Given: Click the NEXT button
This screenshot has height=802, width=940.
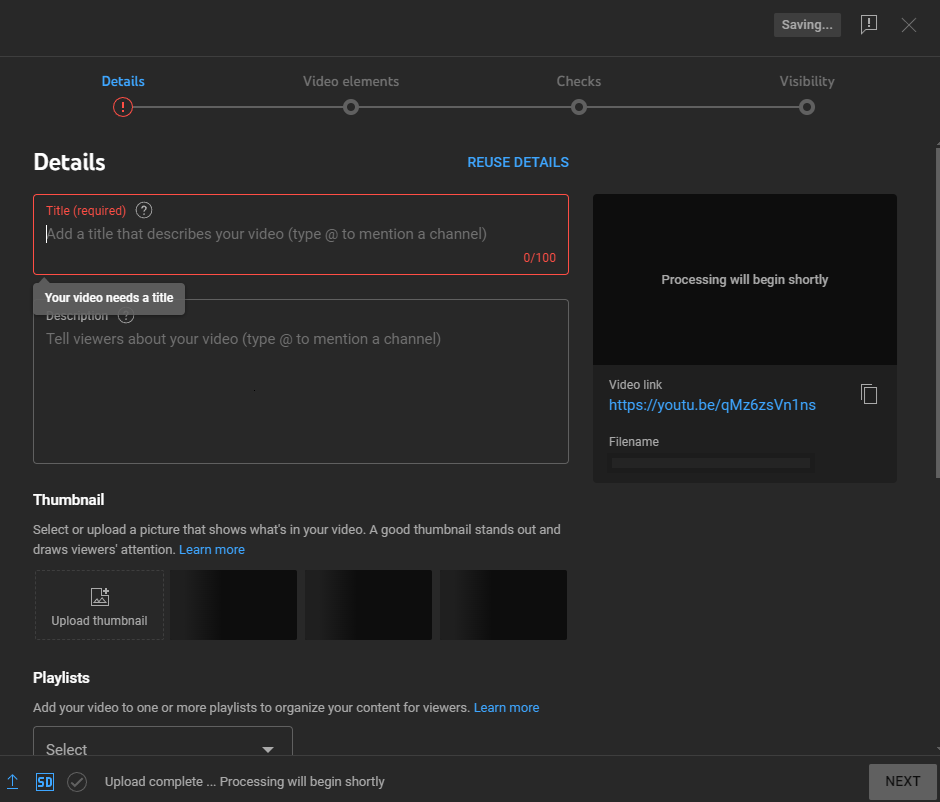Looking at the screenshot, I should point(902,782).
